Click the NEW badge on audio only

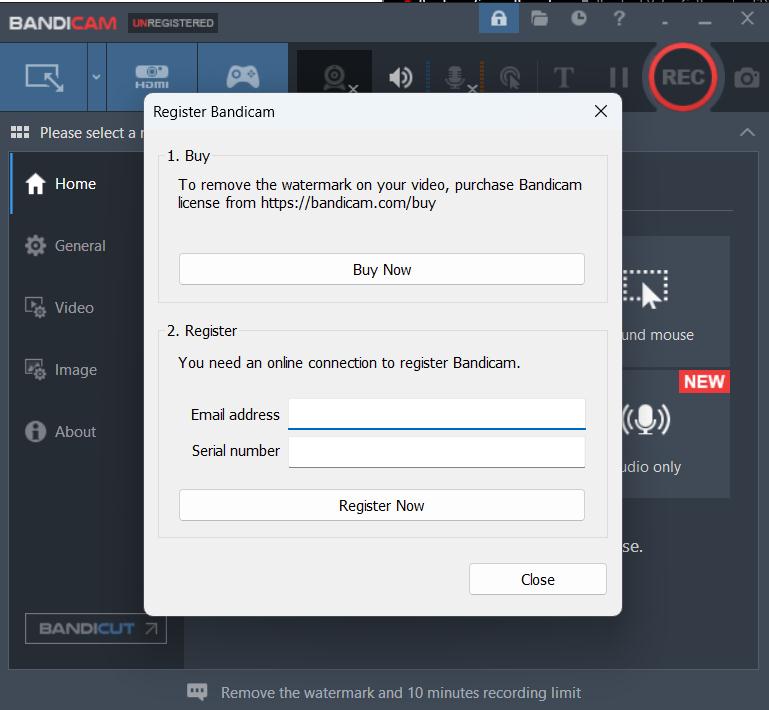(704, 381)
